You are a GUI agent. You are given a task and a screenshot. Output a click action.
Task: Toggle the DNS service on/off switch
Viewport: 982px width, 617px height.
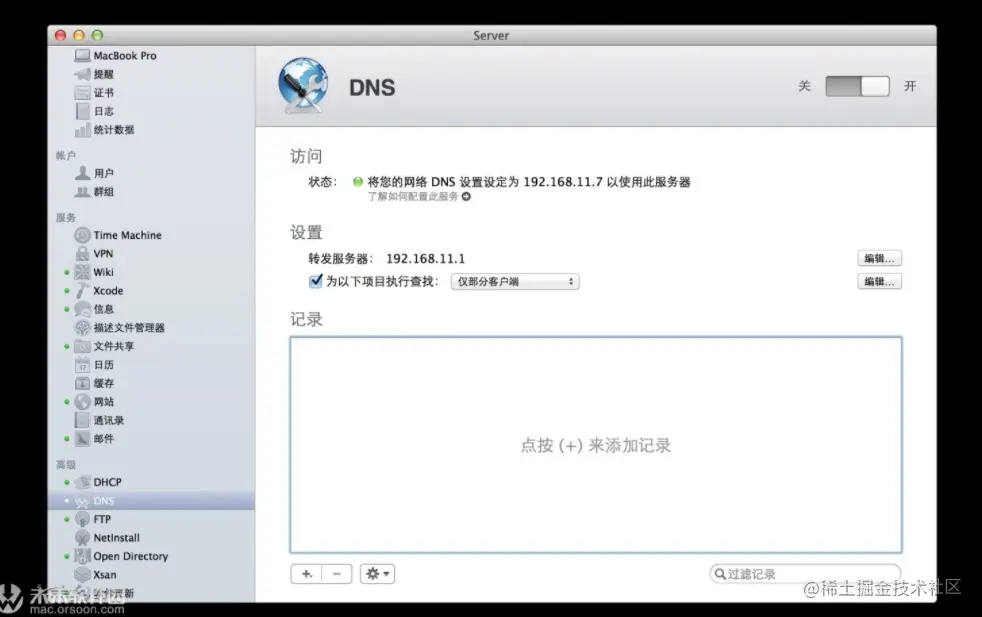tap(857, 86)
